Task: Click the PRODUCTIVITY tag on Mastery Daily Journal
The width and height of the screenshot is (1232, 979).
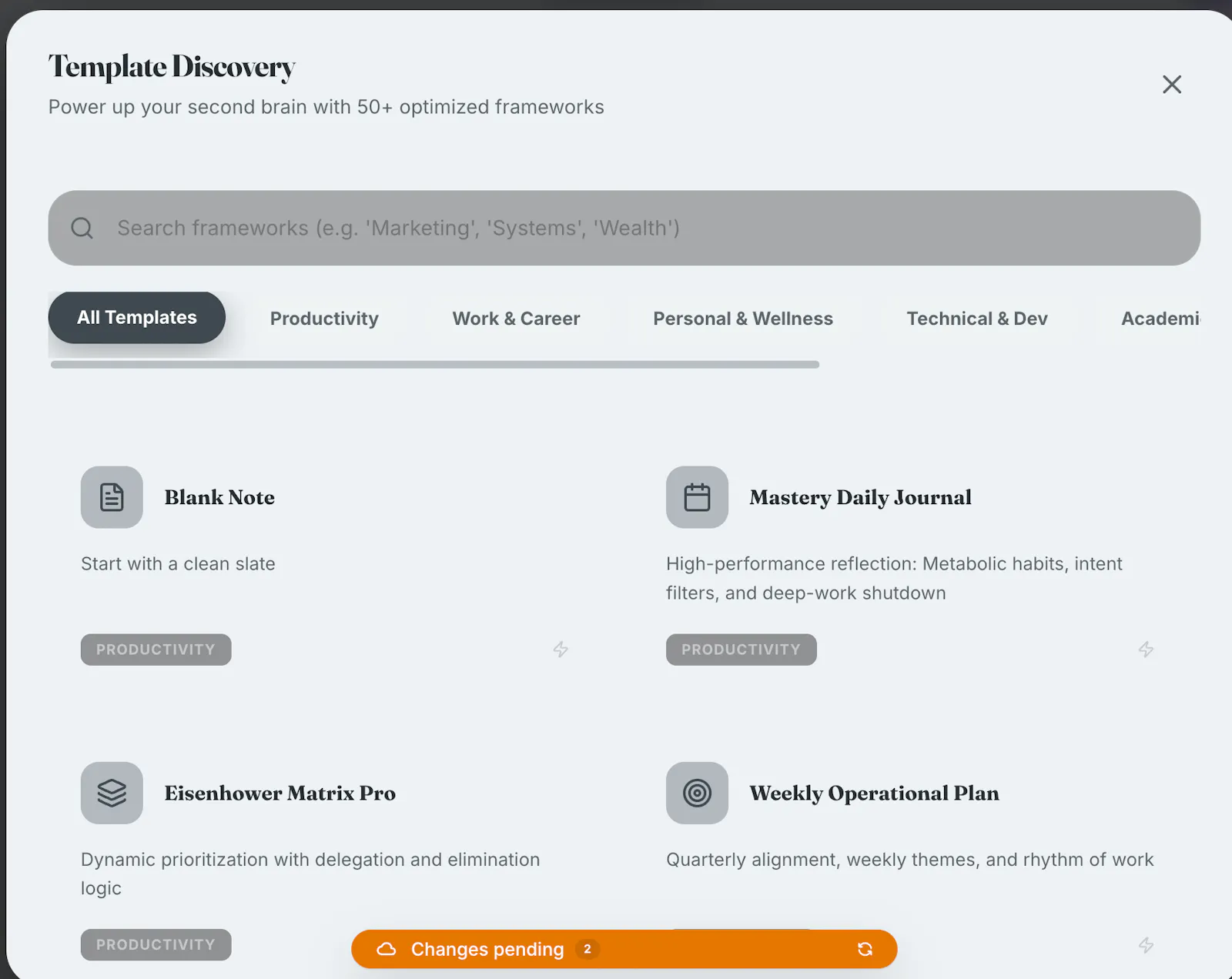Action: 742,650
